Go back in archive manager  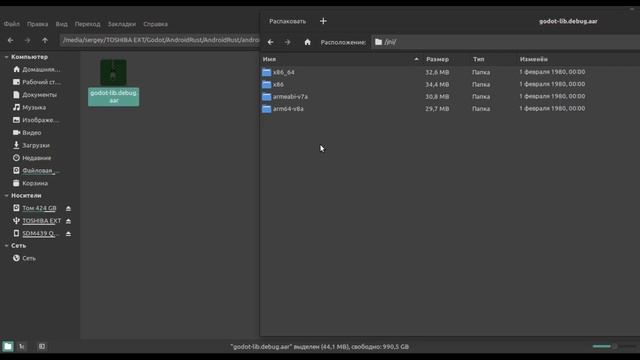271,42
